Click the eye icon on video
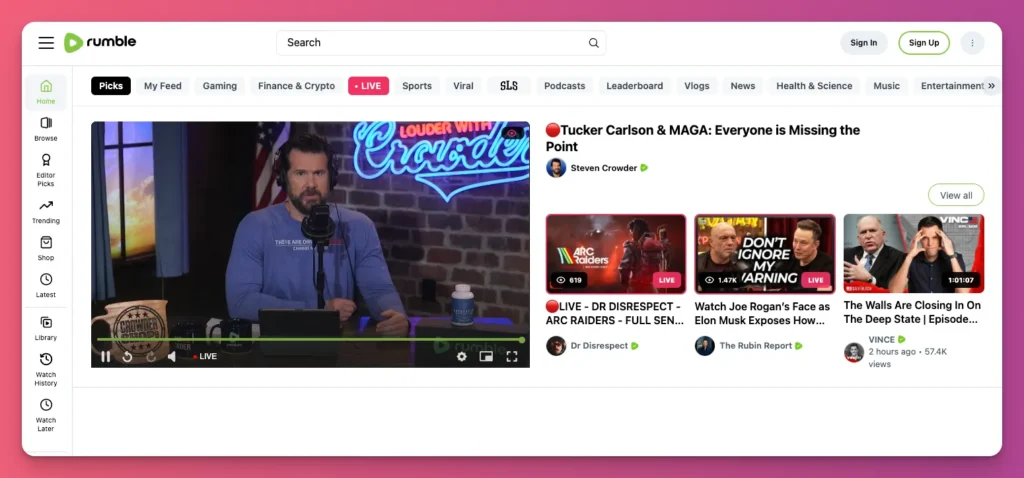This screenshot has width=1024, height=478. [512, 133]
